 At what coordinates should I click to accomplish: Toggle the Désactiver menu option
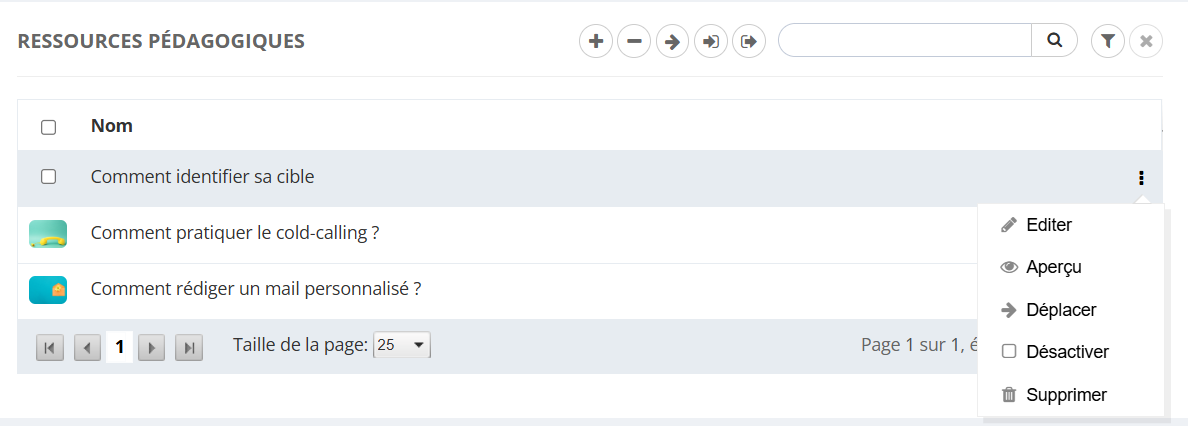tap(1054, 352)
